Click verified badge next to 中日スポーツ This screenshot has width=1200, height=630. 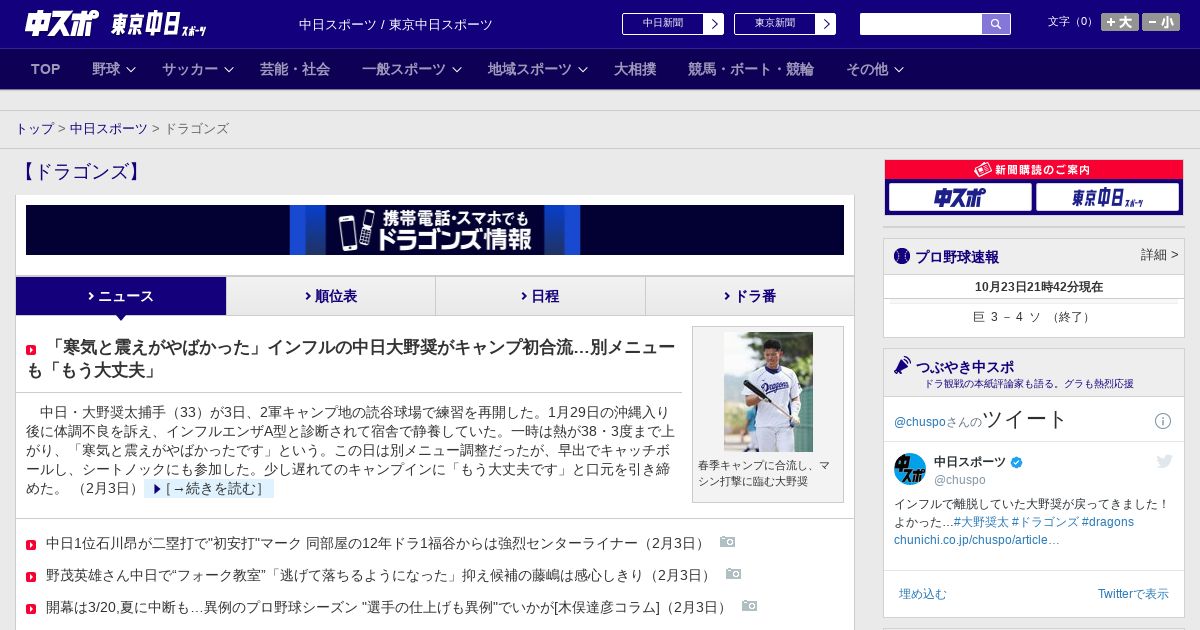pos(1017,462)
